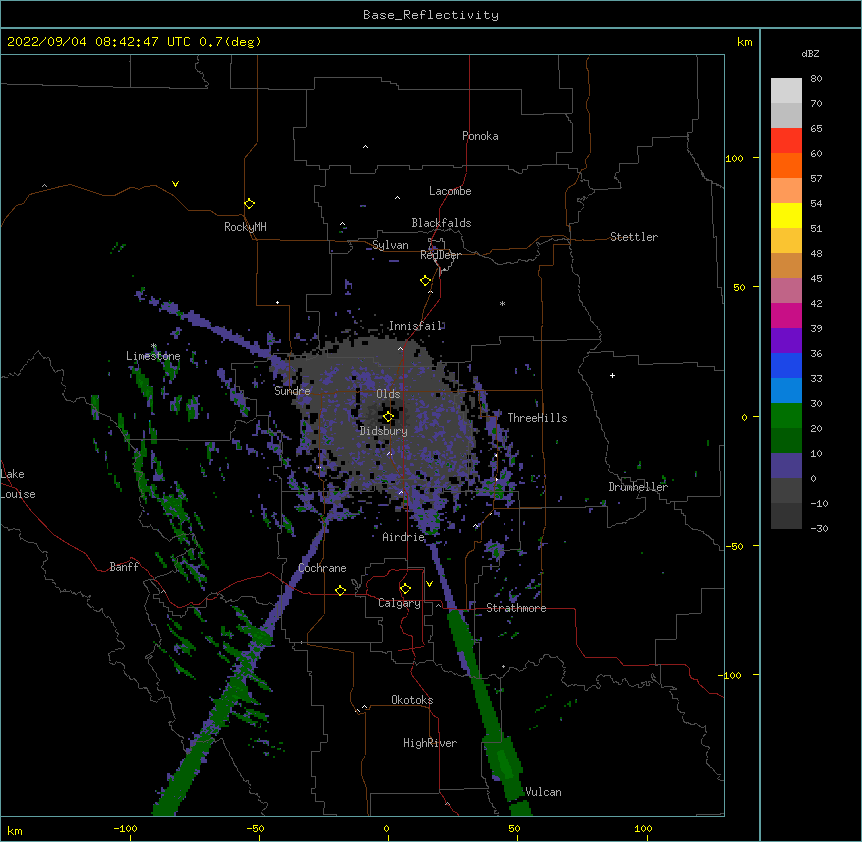Viewport: 862px width, 842px height.
Task: Click the Didsbury town label
Action: [384, 431]
